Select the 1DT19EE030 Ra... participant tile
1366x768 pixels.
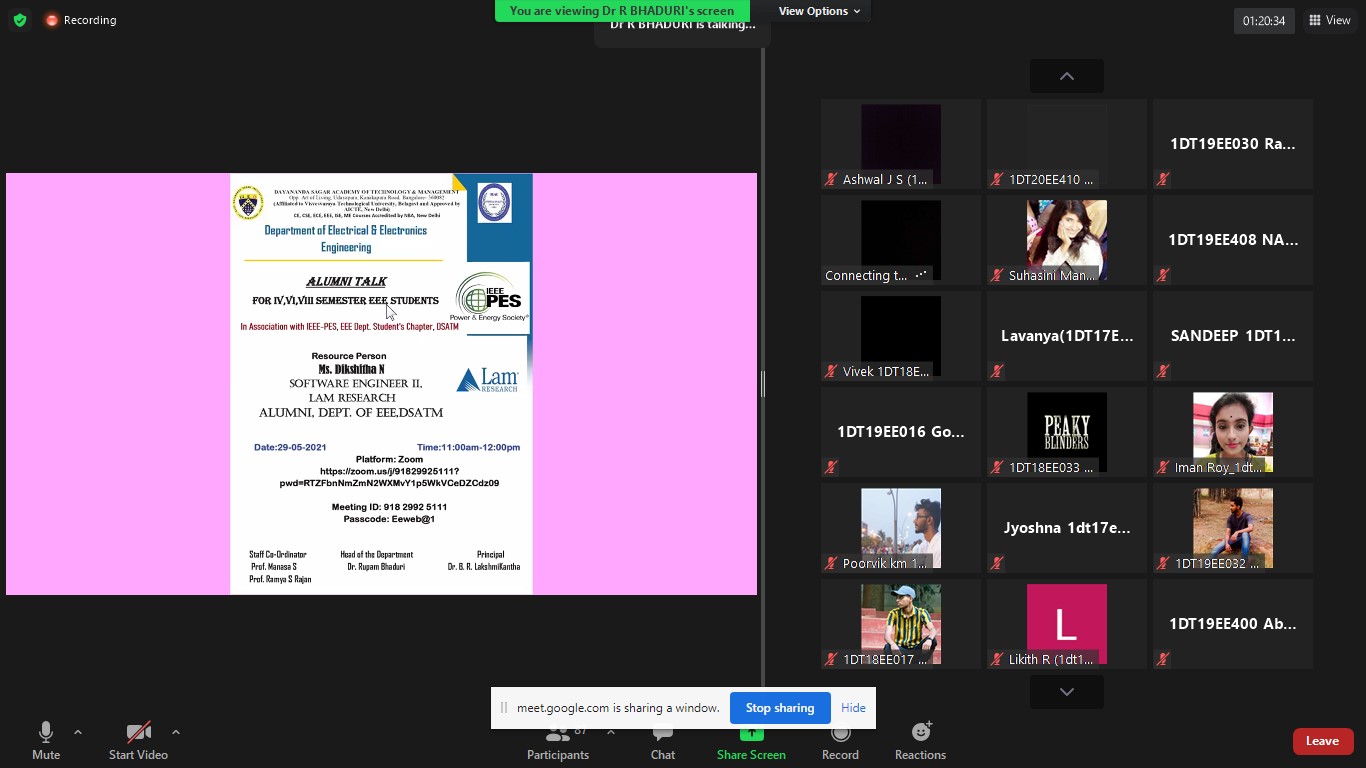click(x=1233, y=144)
